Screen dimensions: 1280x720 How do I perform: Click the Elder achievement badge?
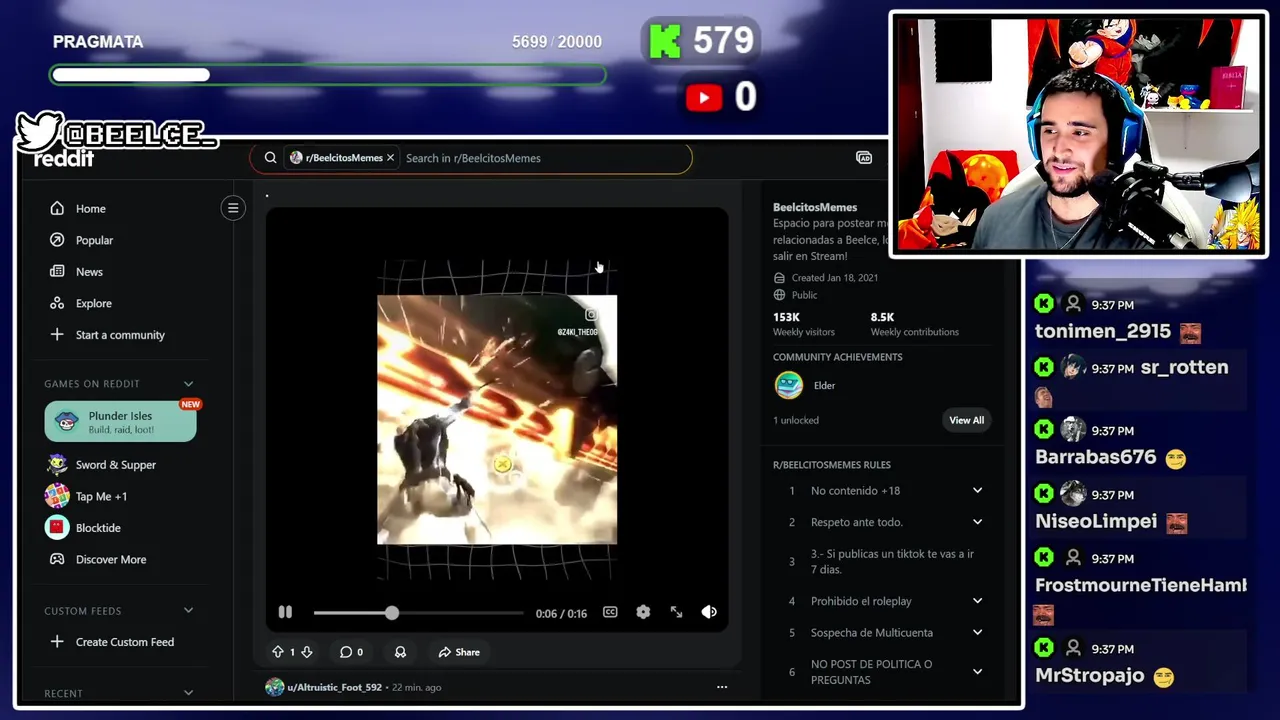[x=789, y=385]
